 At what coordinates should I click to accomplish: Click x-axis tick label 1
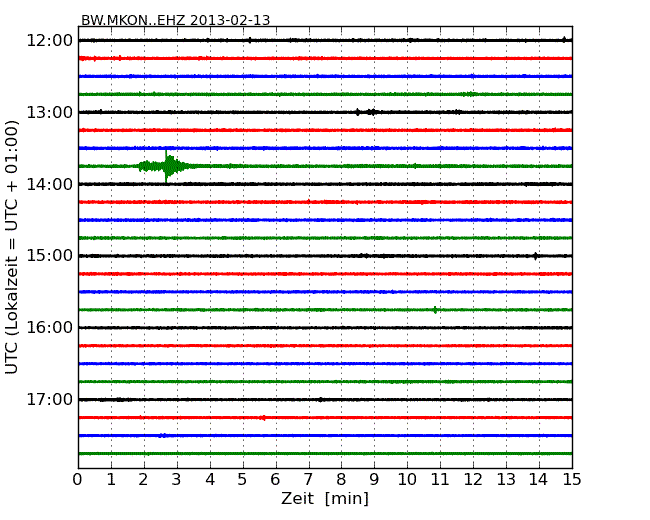(x=111, y=480)
